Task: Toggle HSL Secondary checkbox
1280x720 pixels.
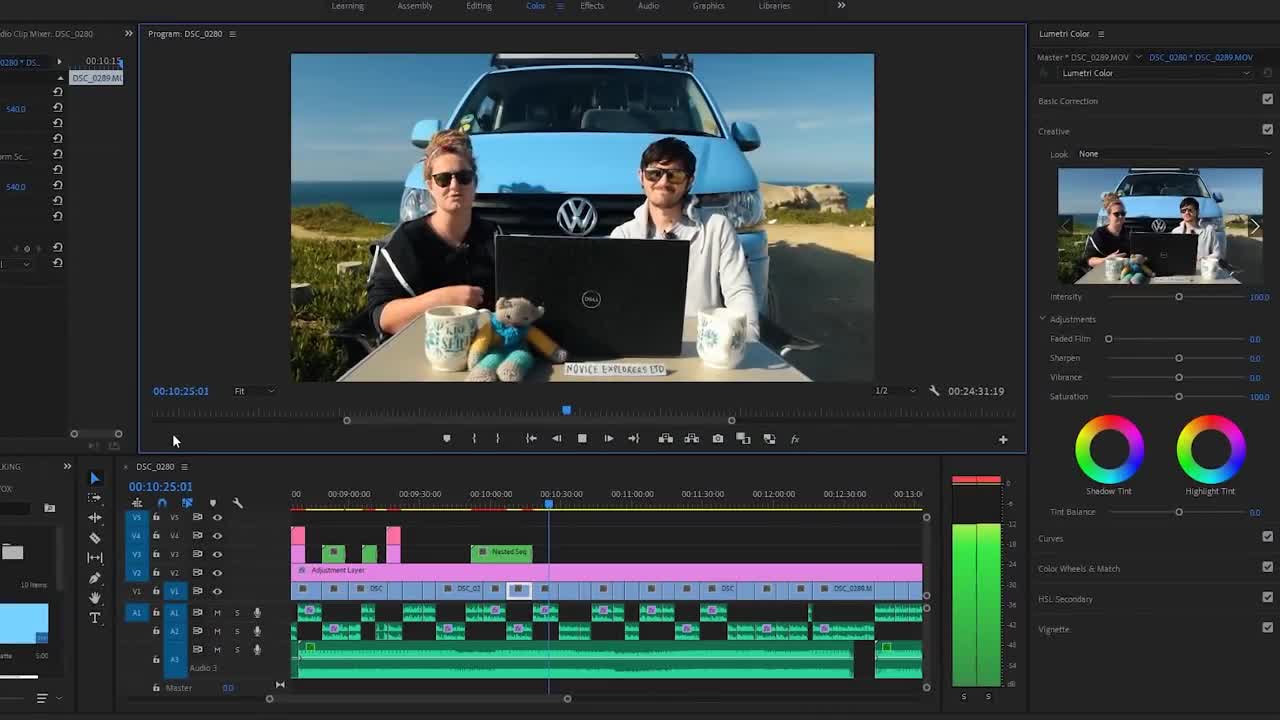Action: click(1268, 597)
